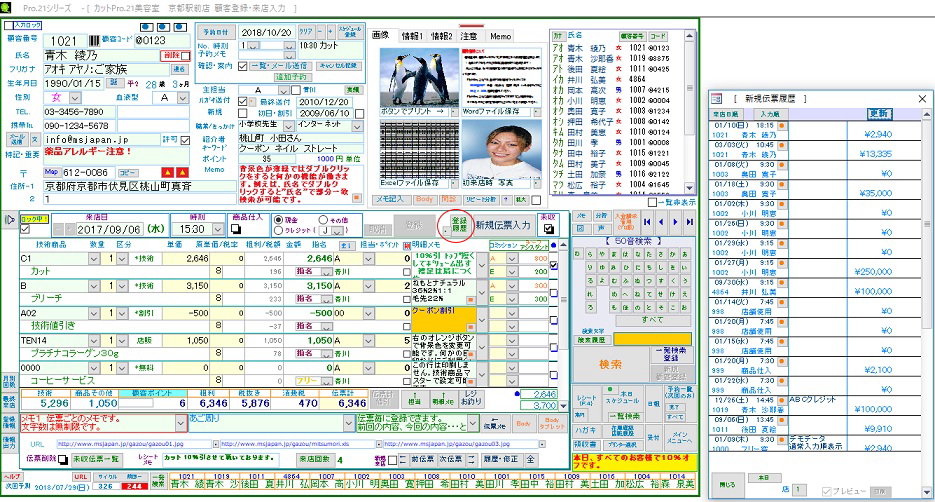Click the 図 button in the side panel

tap(581, 228)
